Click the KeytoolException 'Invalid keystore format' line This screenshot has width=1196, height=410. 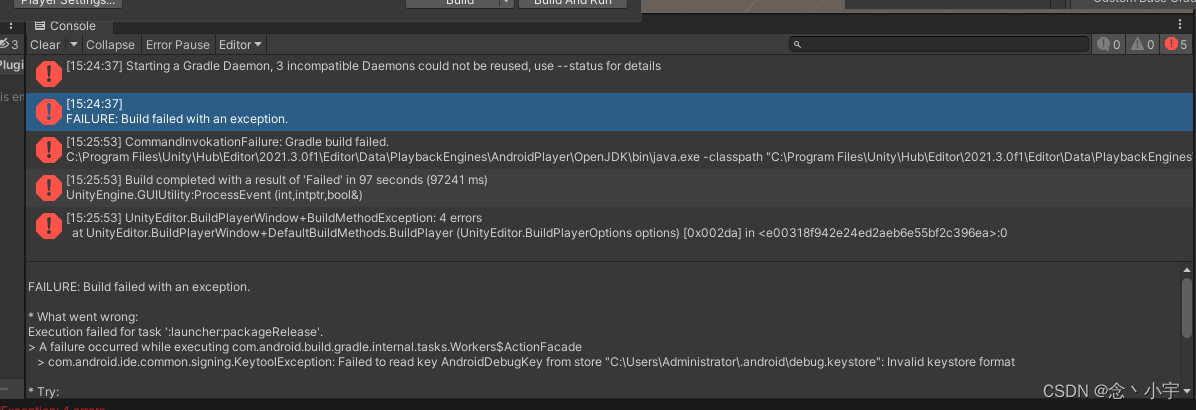(x=526, y=361)
